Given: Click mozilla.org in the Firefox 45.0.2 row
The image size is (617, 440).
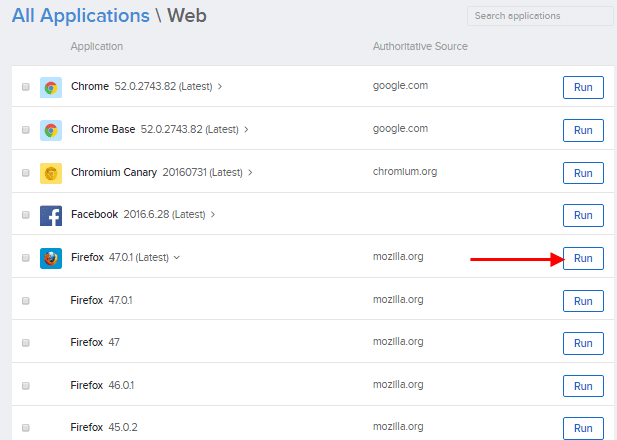Looking at the screenshot, I should coord(398,426).
